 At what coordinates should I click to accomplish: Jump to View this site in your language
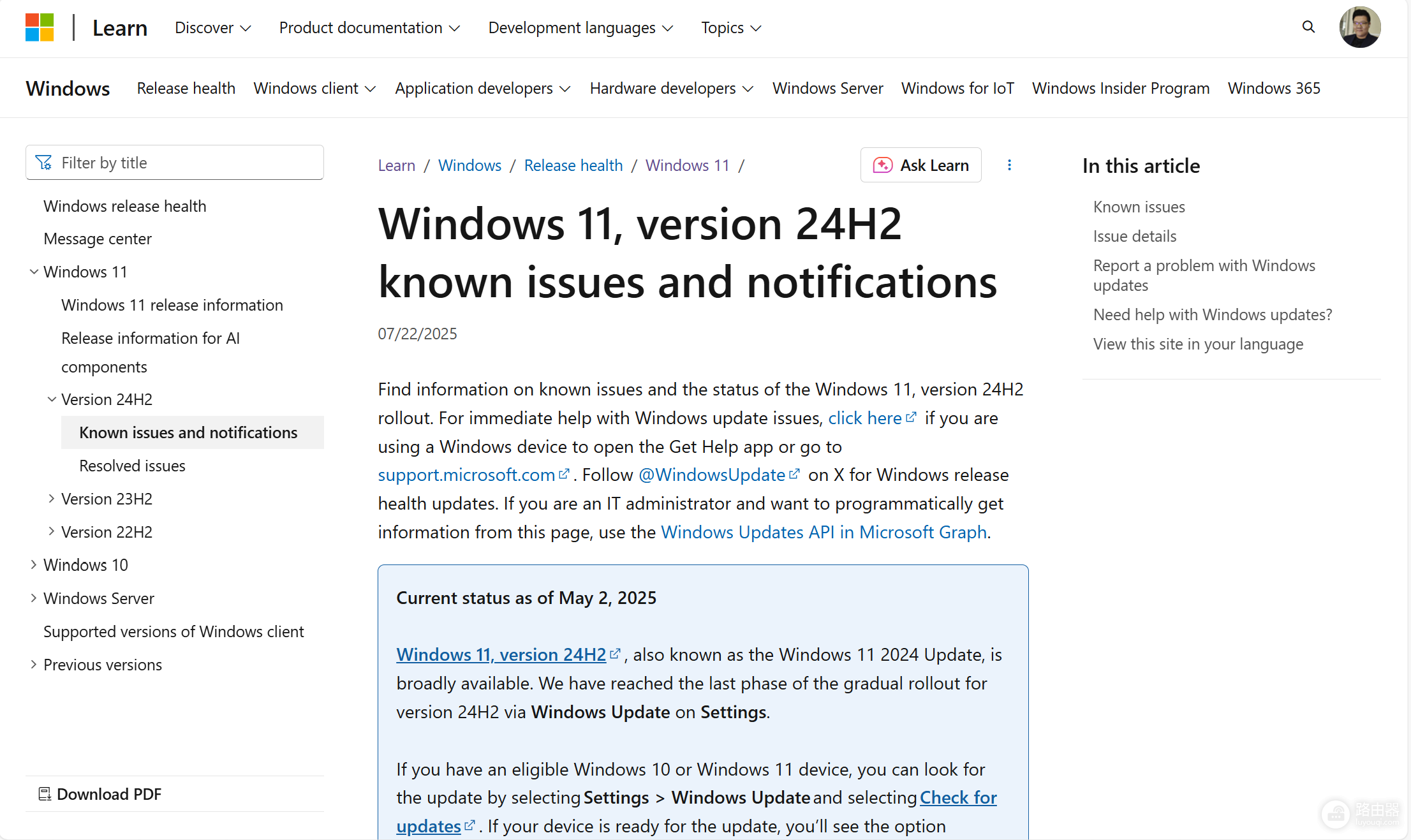click(x=1198, y=344)
